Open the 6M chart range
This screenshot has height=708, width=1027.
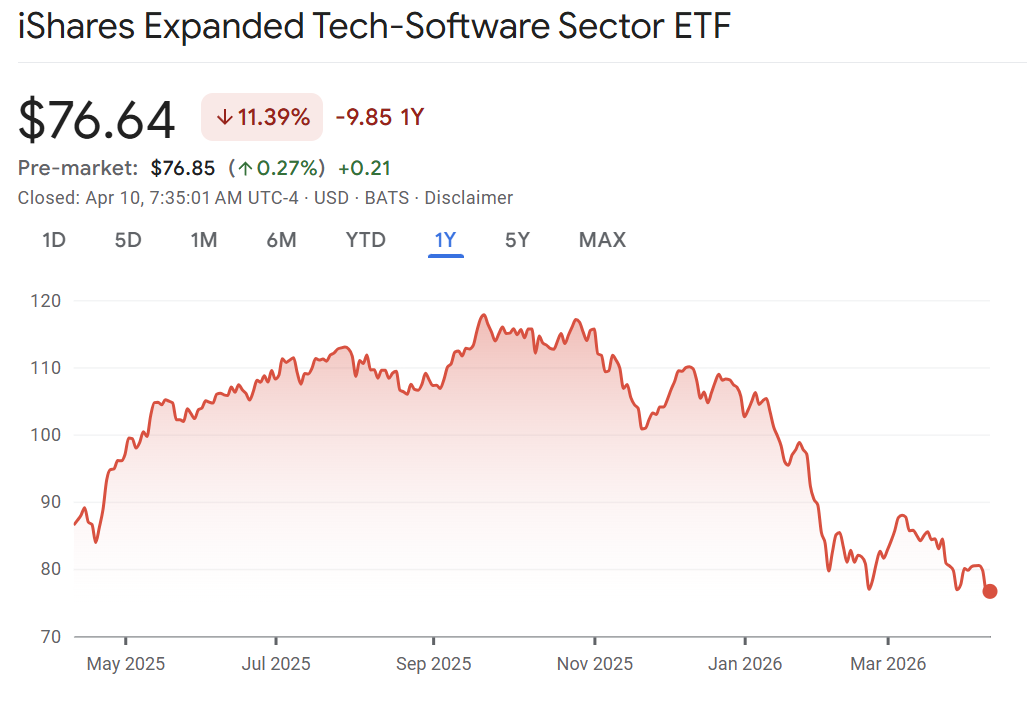point(282,240)
